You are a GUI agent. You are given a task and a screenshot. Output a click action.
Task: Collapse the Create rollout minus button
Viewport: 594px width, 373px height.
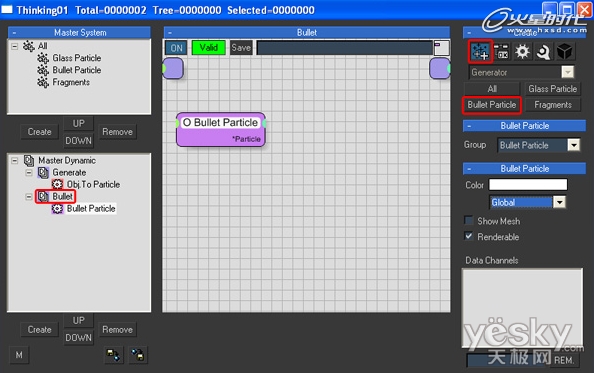coord(469,33)
